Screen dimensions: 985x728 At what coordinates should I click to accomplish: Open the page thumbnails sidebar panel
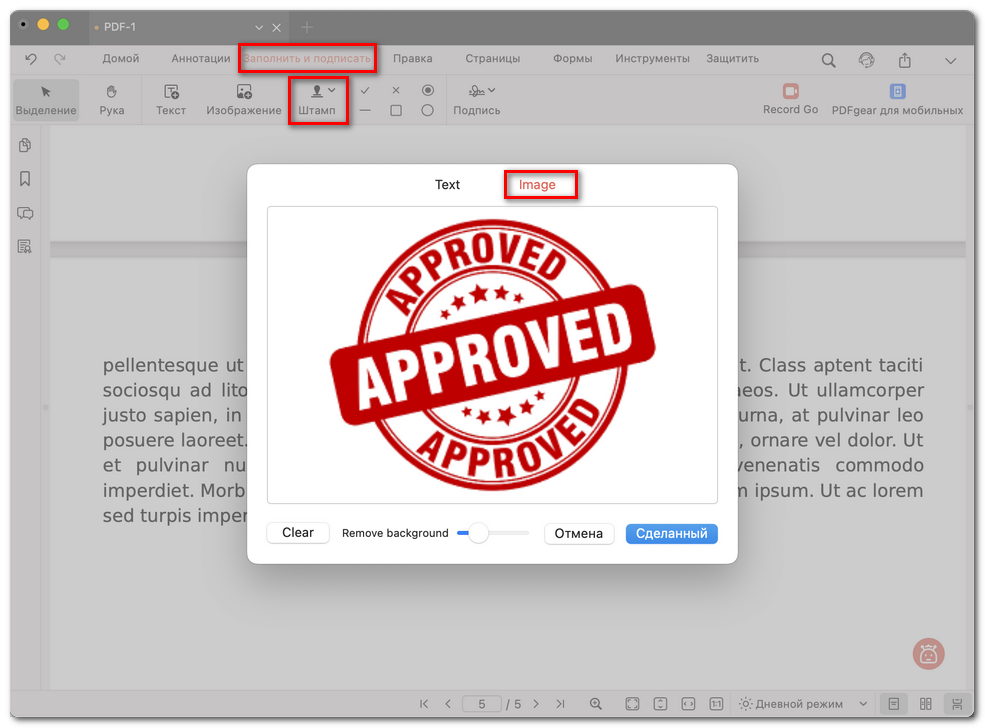coord(25,146)
